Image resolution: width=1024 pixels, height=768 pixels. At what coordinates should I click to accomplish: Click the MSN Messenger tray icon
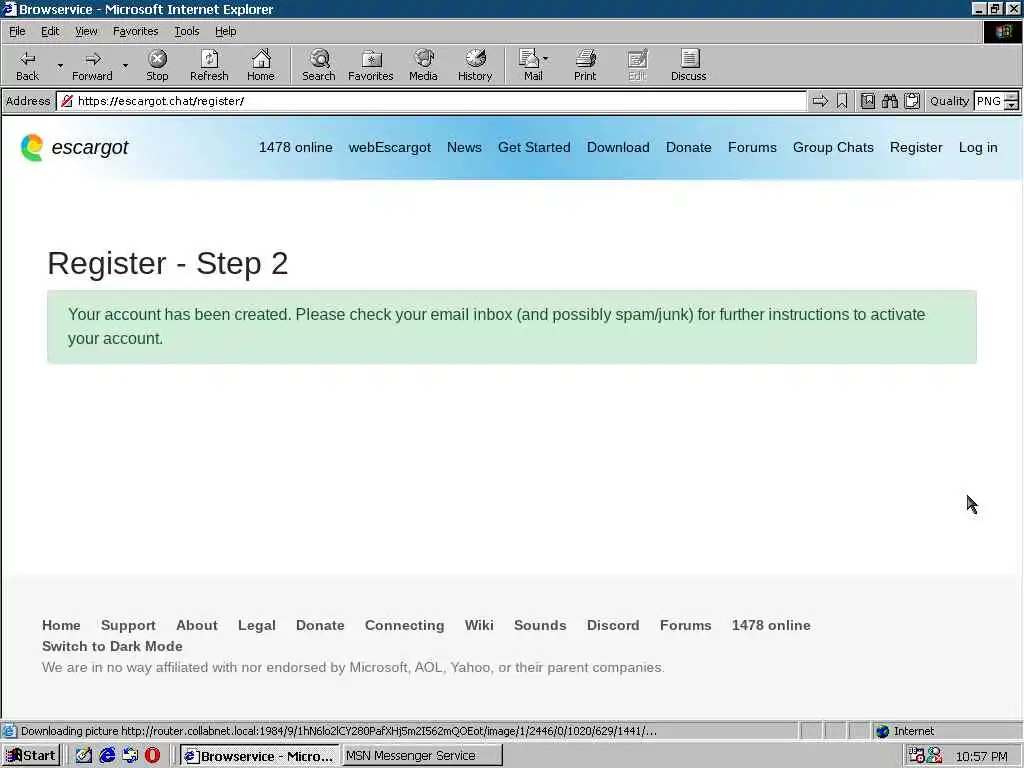(x=935, y=756)
